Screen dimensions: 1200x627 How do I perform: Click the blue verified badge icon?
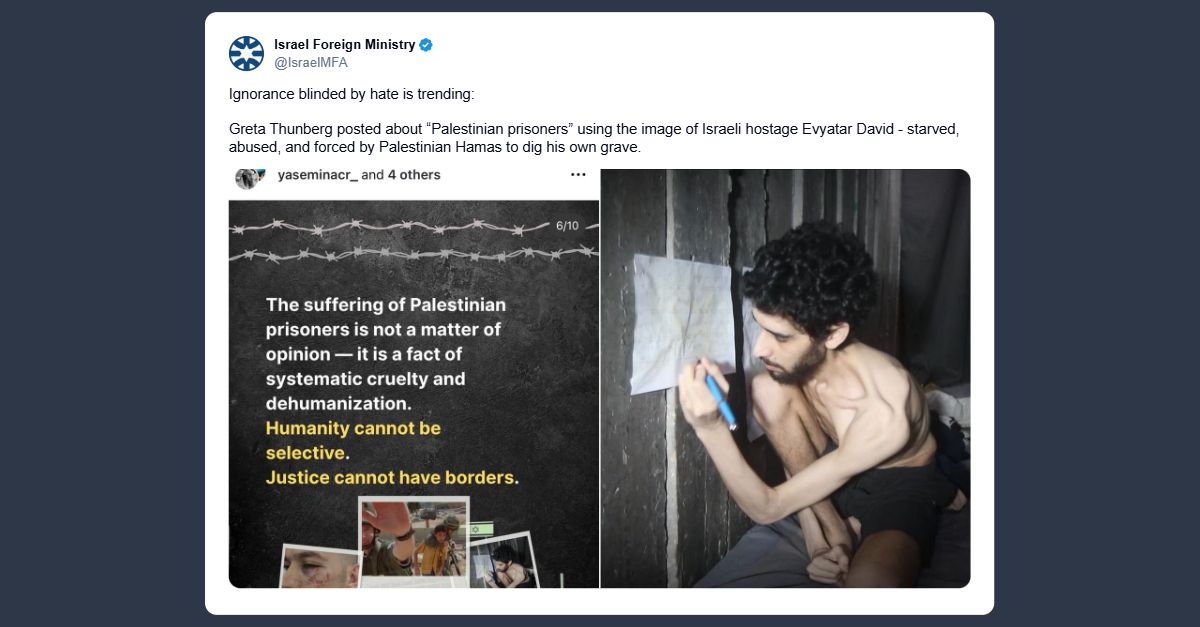point(426,45)
